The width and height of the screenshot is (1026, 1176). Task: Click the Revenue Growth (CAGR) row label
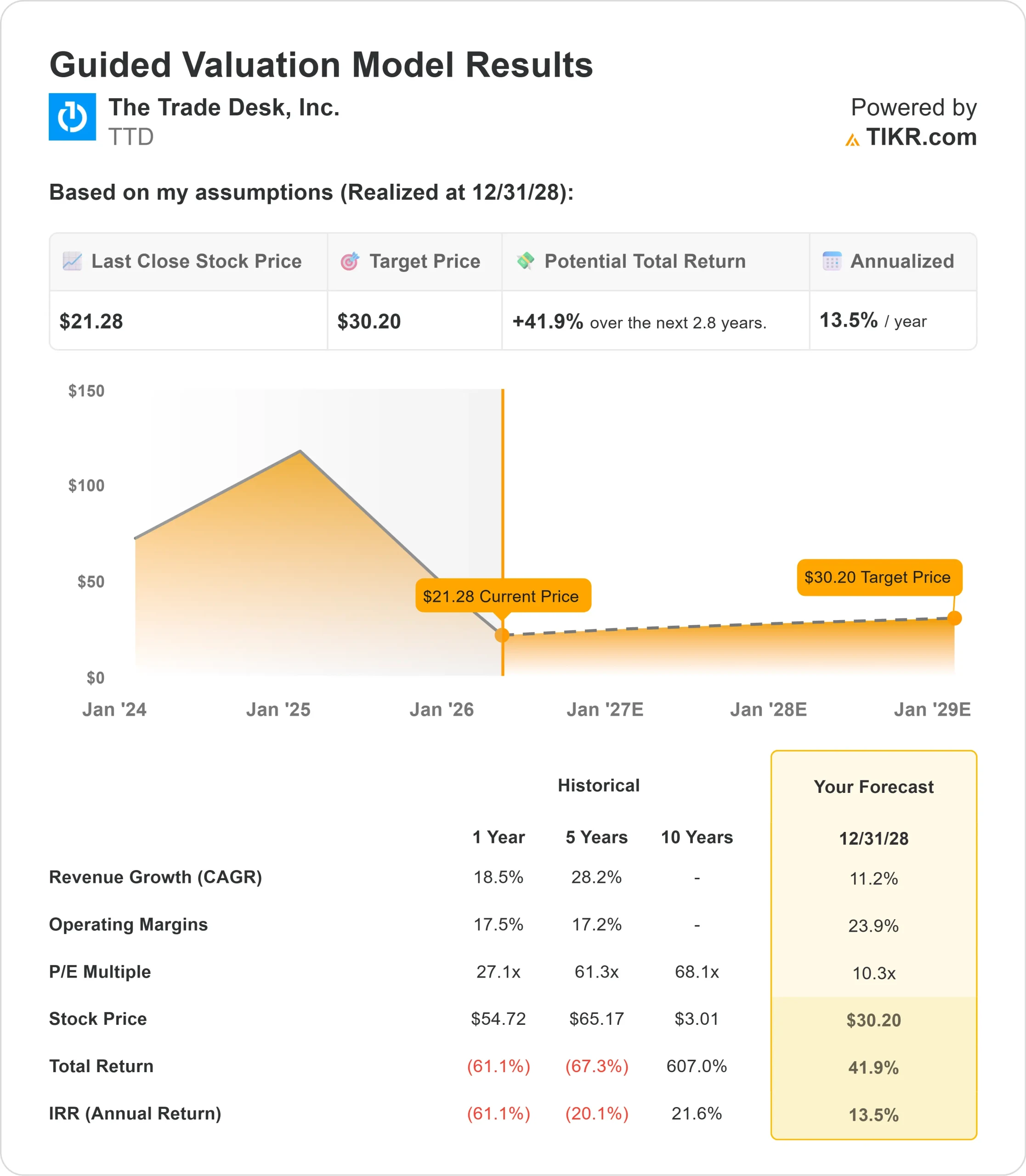156,877
